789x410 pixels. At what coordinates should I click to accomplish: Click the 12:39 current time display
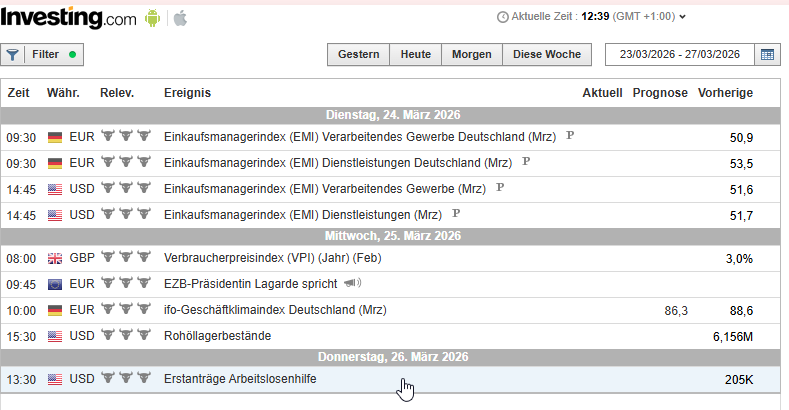(x=595, y=17)
